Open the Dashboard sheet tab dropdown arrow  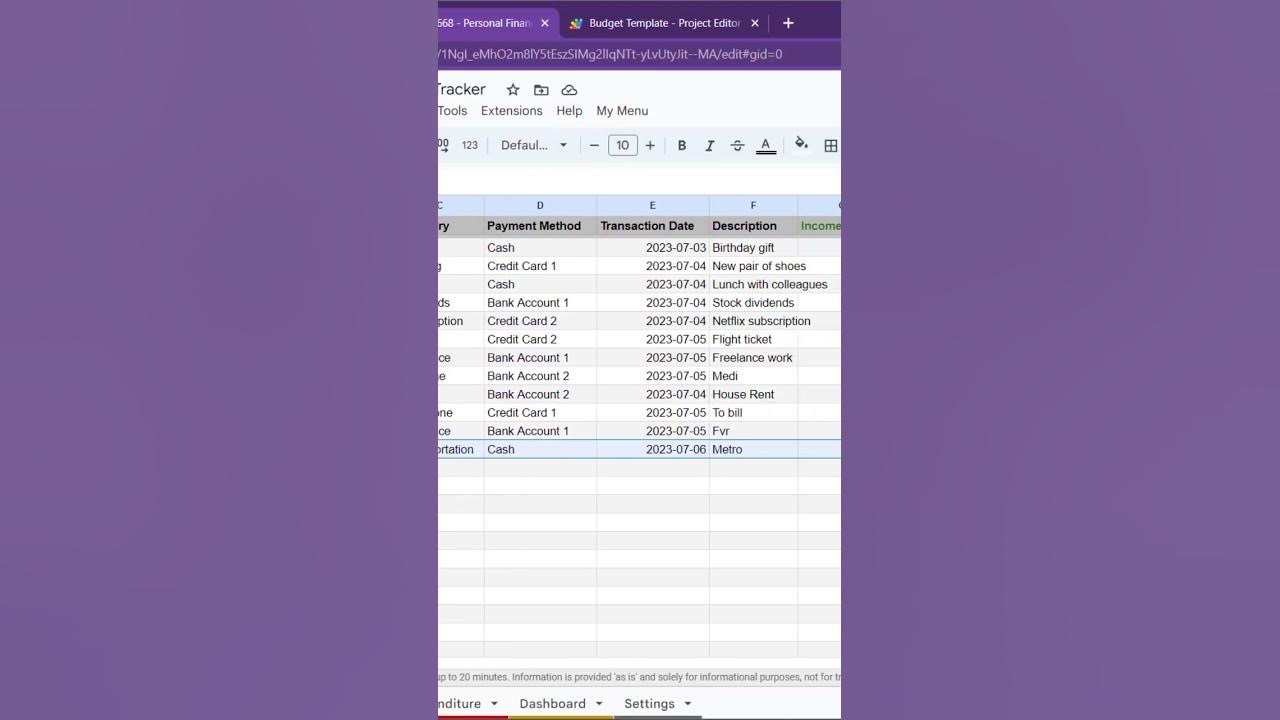tap(599, 703)
